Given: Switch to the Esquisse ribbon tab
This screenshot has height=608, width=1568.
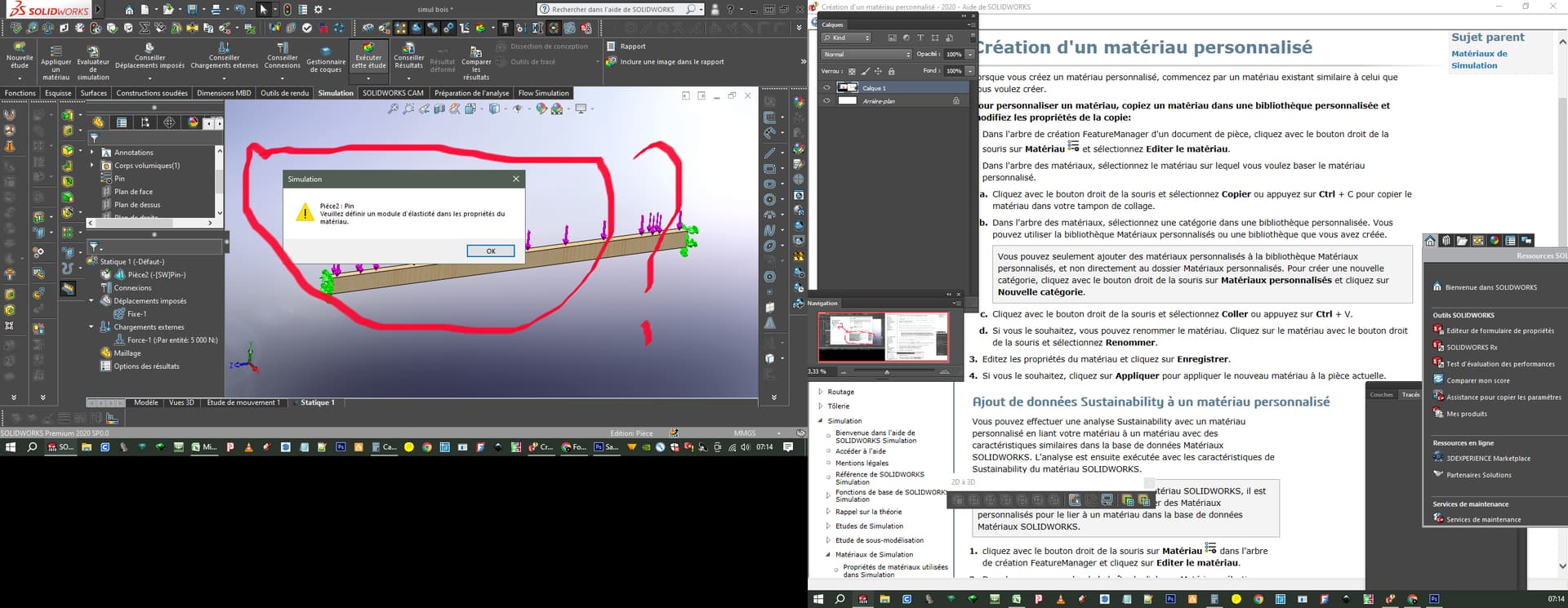Looking at the screenshot, I should 58,93.
